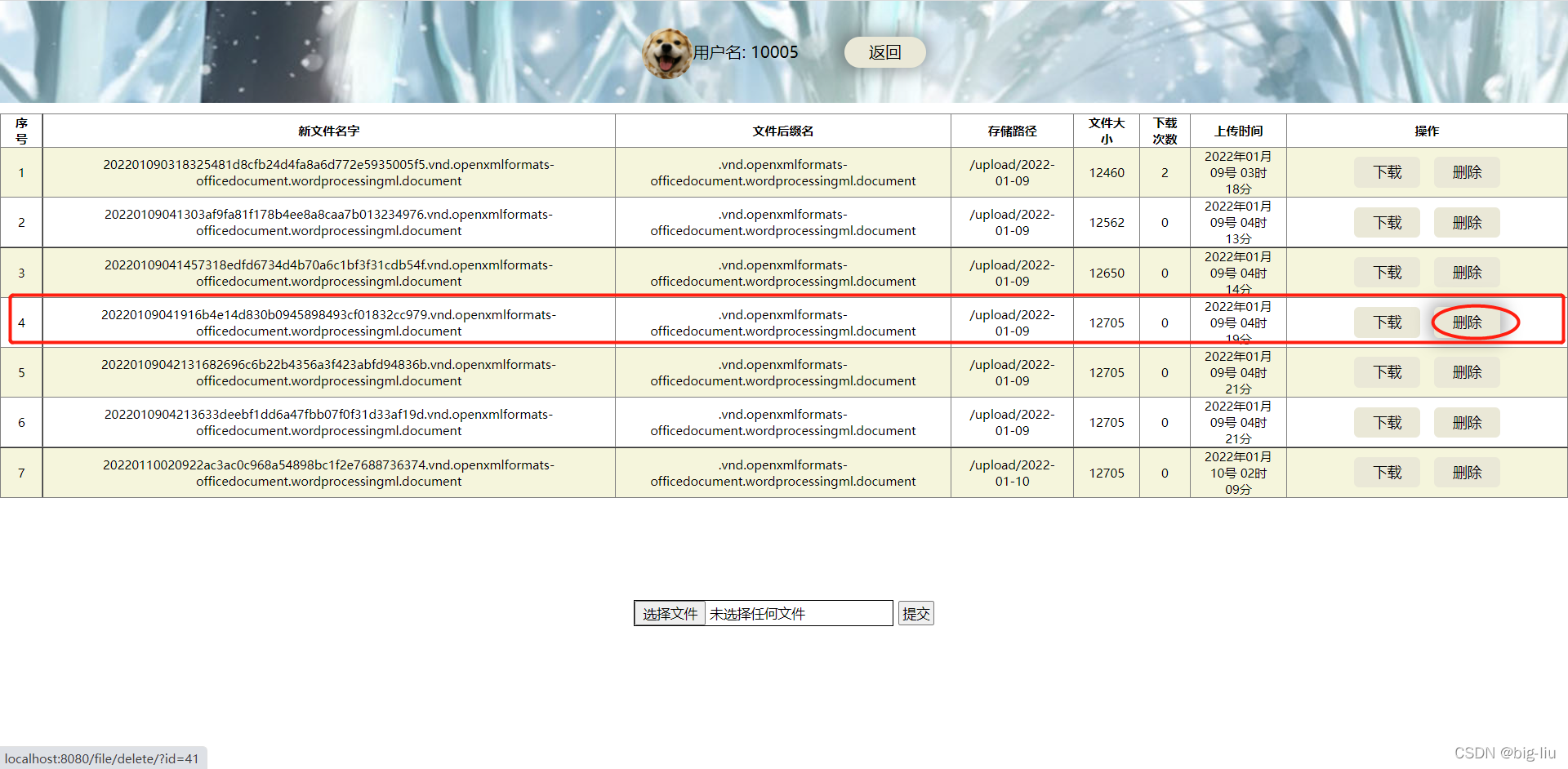Click the 选择文件 choose file button
The width and height of the screenshot is (1568, 769).
[670, 613]
